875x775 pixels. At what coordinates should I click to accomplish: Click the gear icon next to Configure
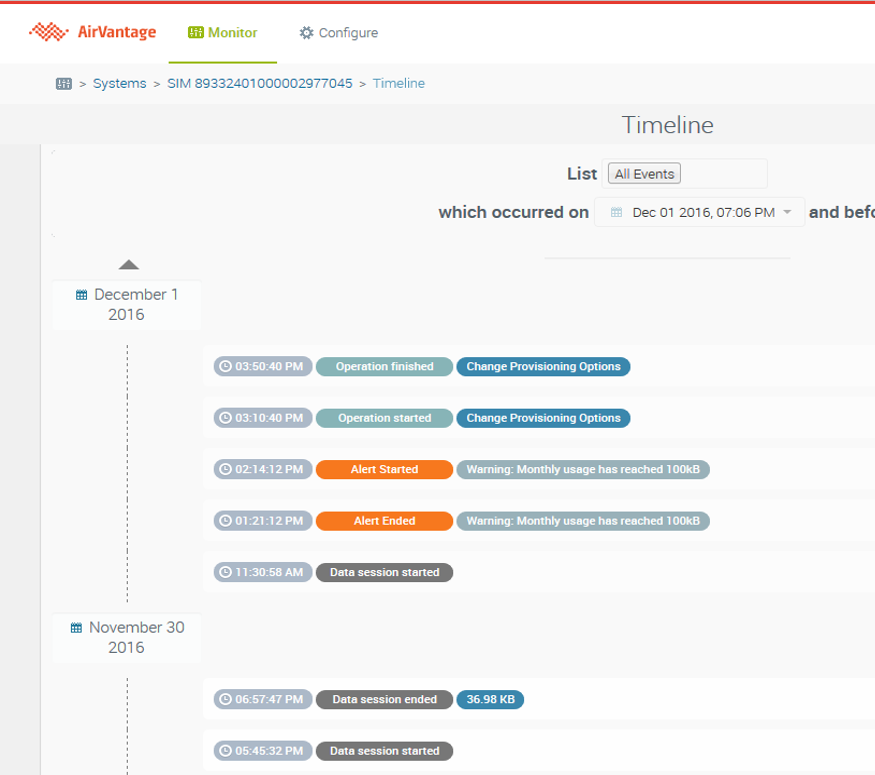306,33
